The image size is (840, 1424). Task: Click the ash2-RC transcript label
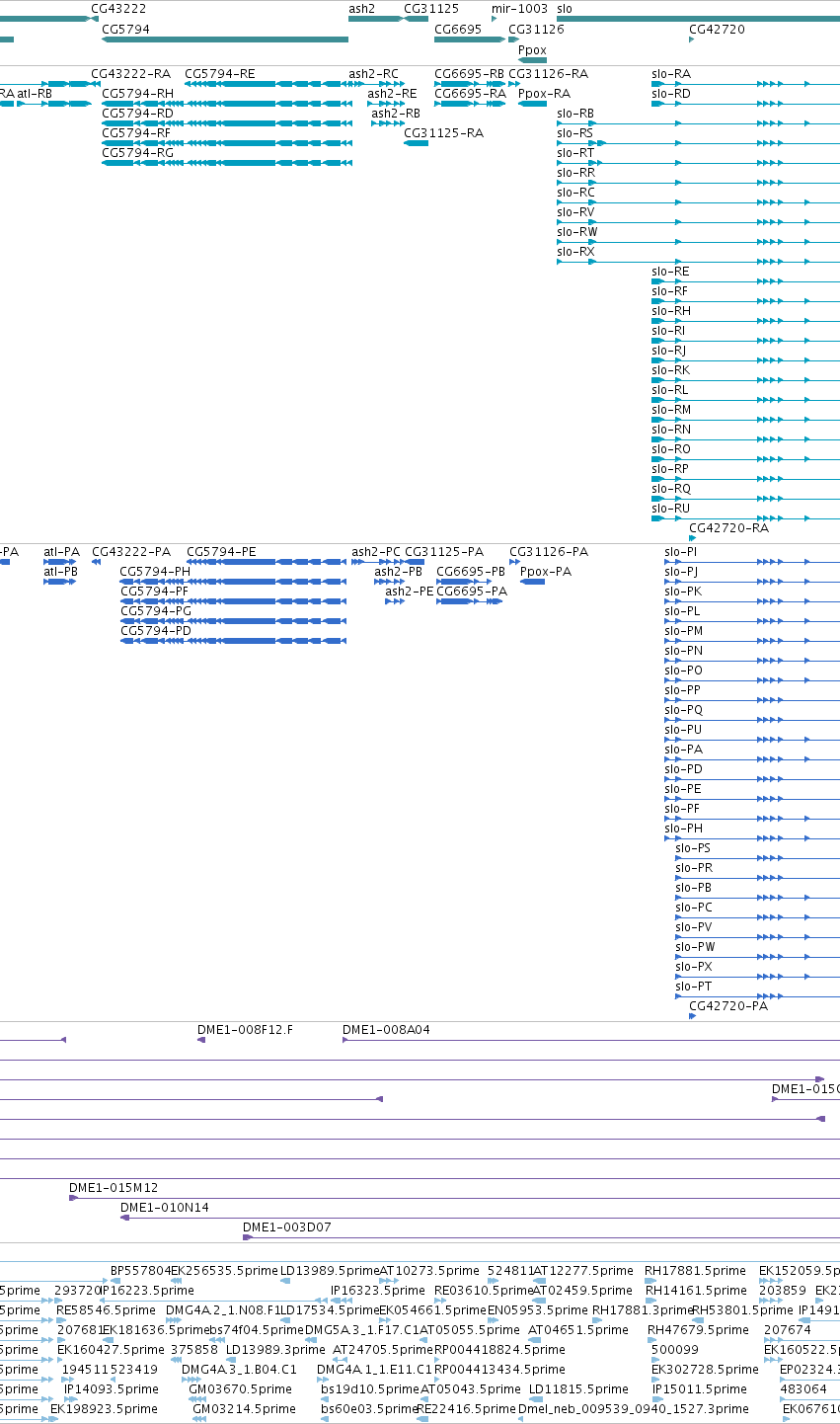(374, 74)
